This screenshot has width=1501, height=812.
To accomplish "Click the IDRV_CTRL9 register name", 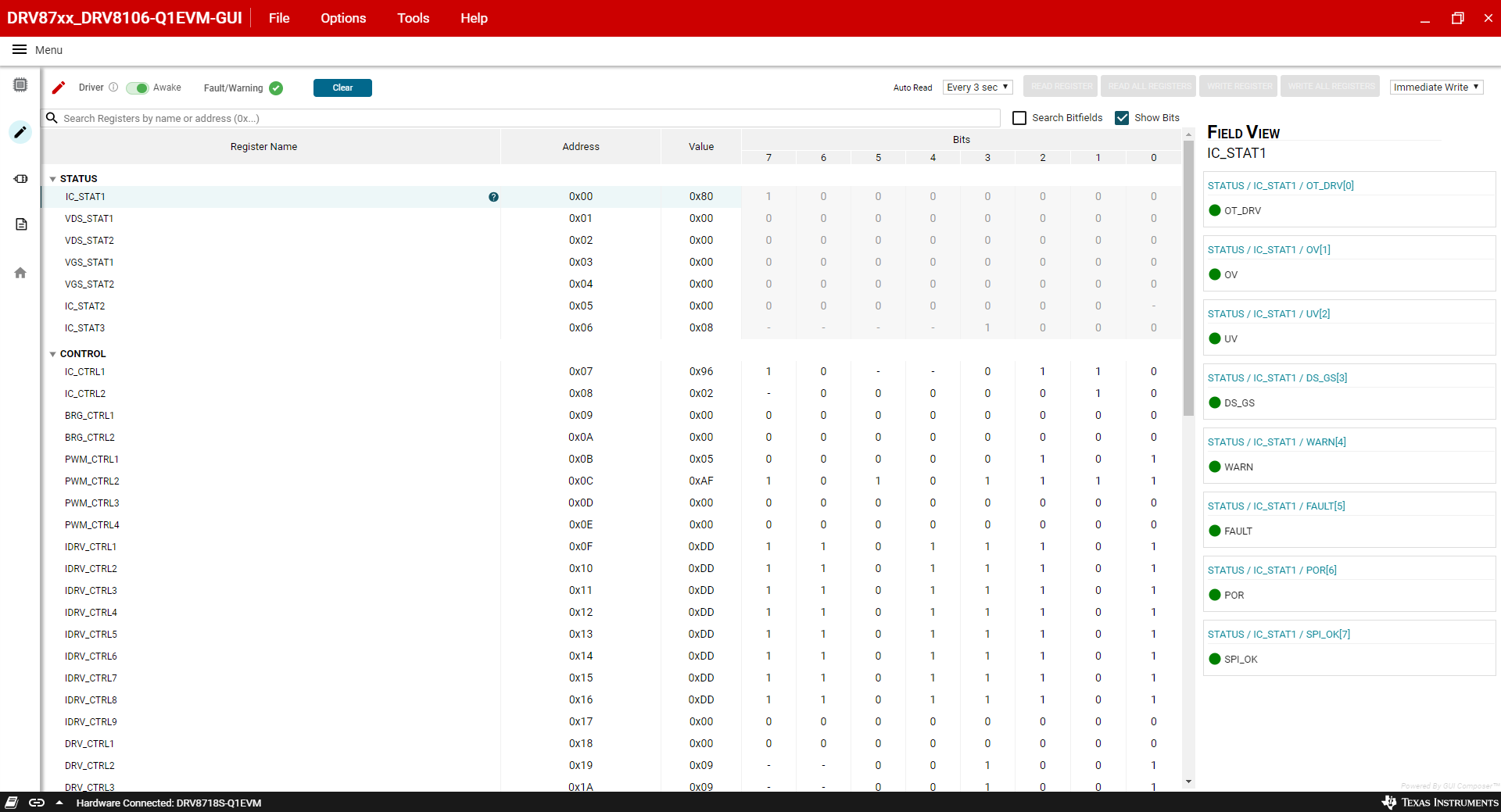I will (91, 722).
